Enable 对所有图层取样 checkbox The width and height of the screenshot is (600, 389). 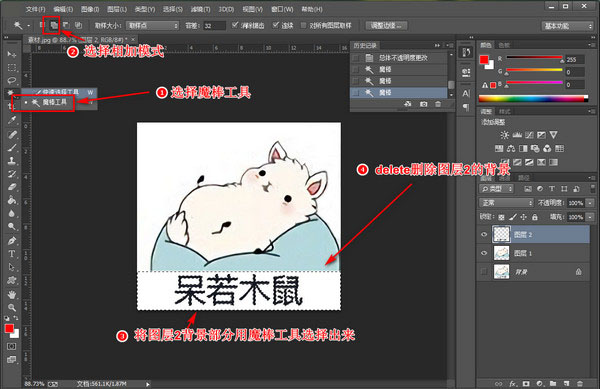(x=303, y=26)
